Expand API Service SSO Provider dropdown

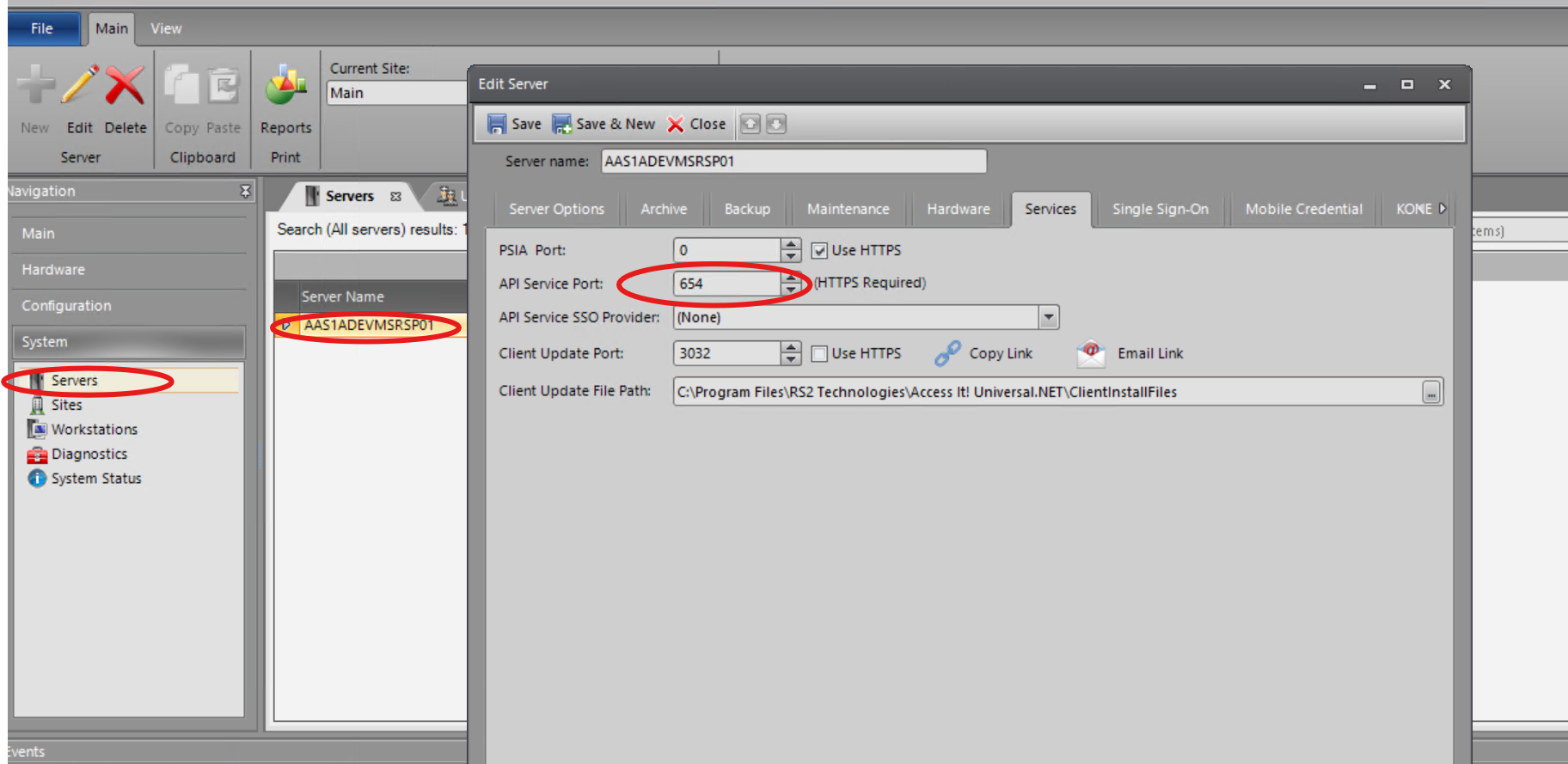coord(1048,318)
